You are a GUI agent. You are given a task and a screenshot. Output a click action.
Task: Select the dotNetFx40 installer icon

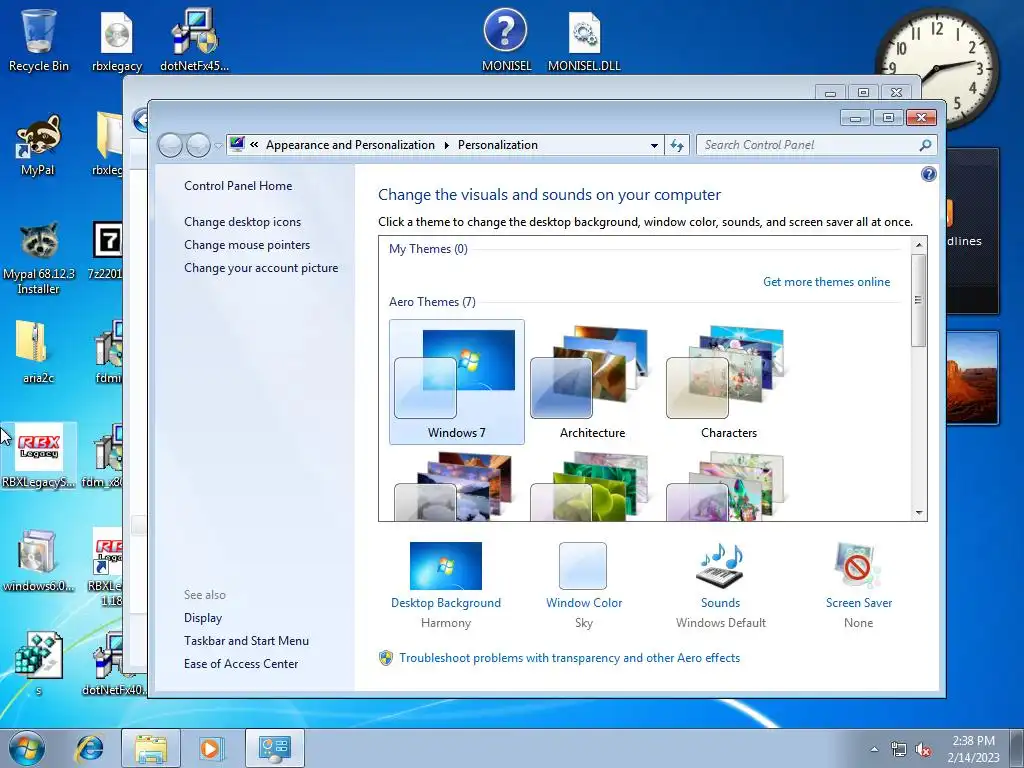[x=112, y=663]
